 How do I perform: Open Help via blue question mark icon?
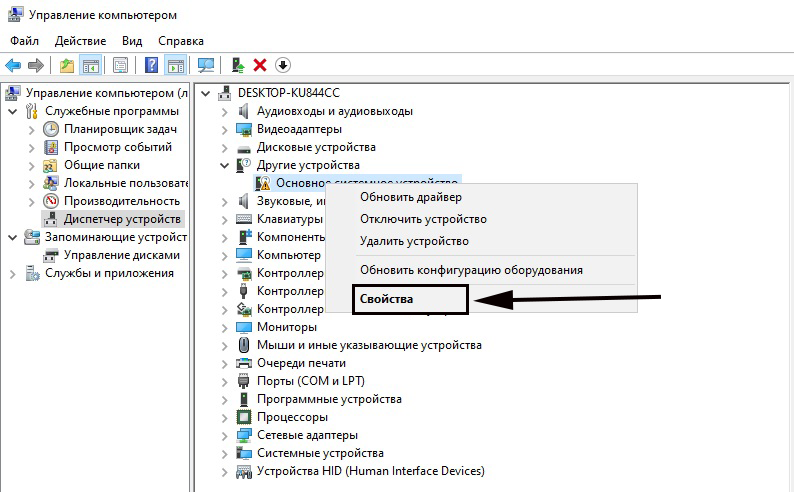pos(151,65)
